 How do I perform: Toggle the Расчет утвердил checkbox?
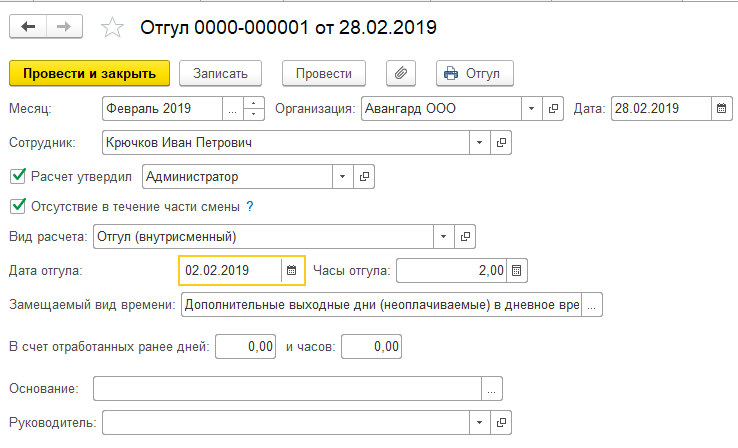(x=17, y=177)
